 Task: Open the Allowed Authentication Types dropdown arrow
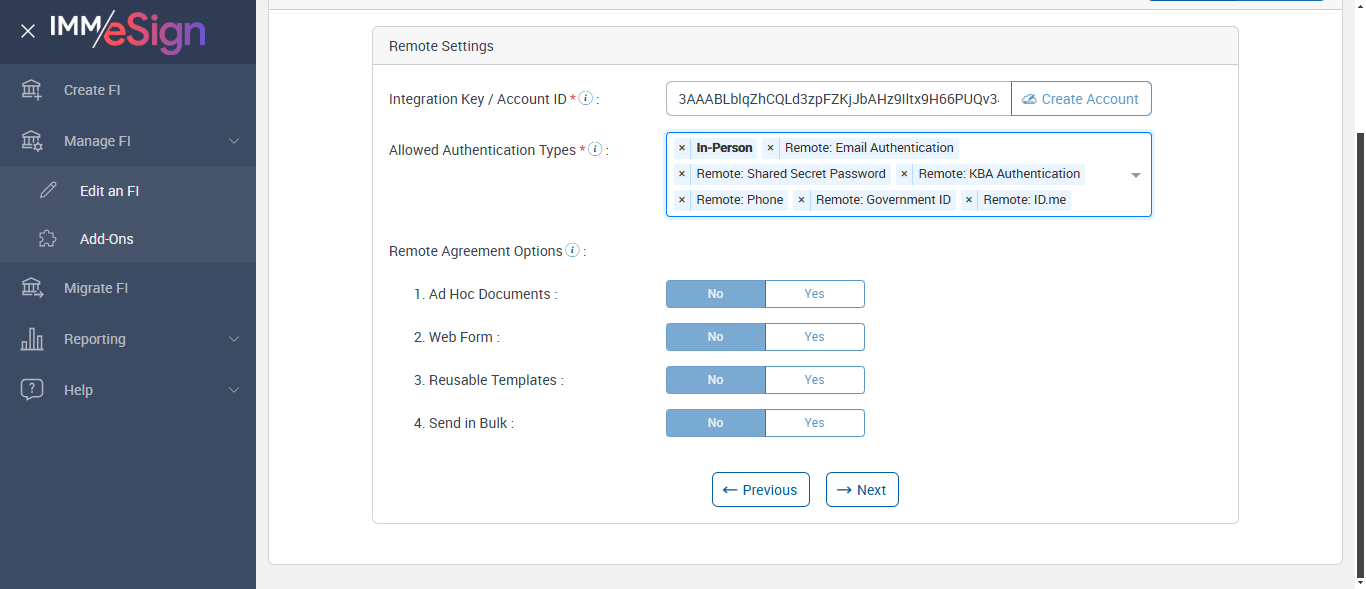[1136, 175]
